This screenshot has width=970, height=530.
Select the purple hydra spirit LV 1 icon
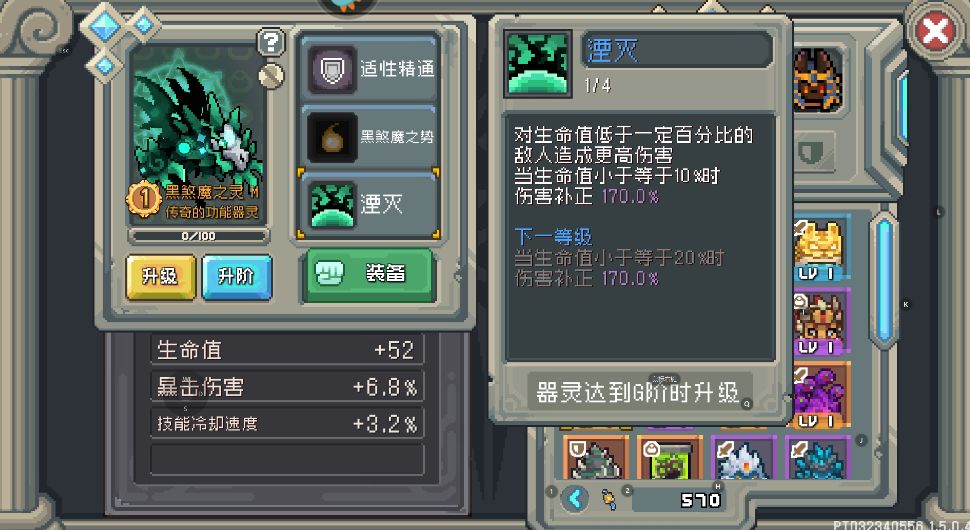point(820,395)
